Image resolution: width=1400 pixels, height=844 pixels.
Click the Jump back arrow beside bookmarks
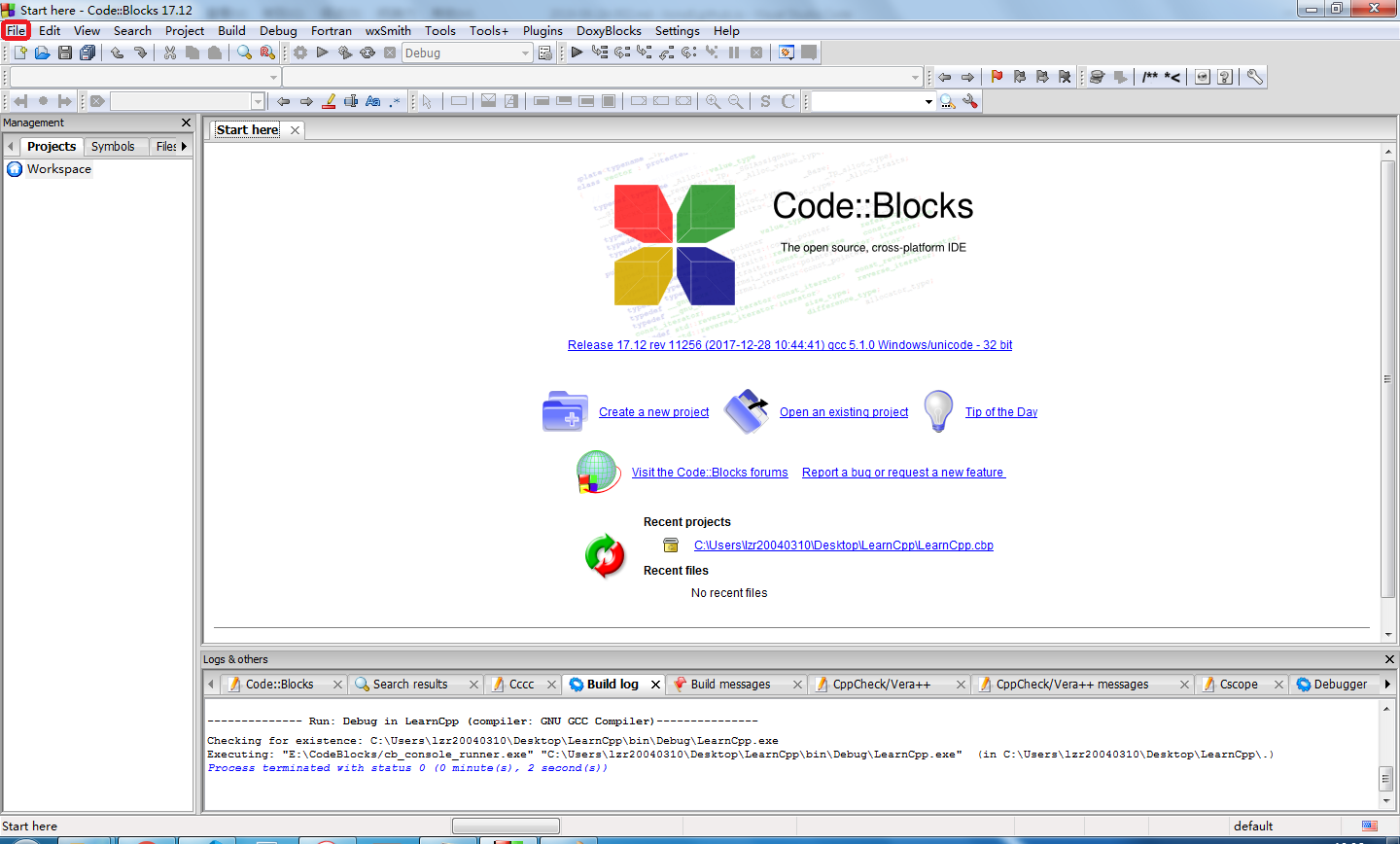coord(944,76)
